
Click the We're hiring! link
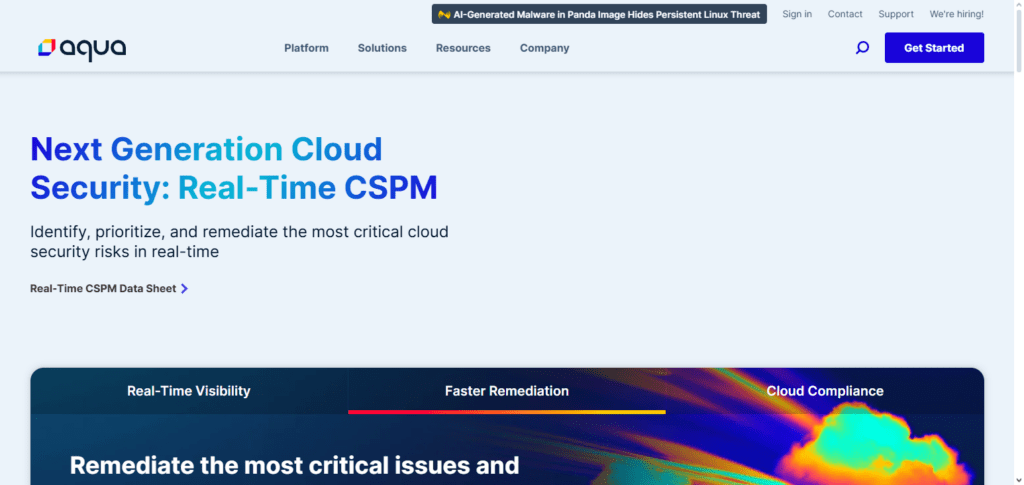[957, 14]
